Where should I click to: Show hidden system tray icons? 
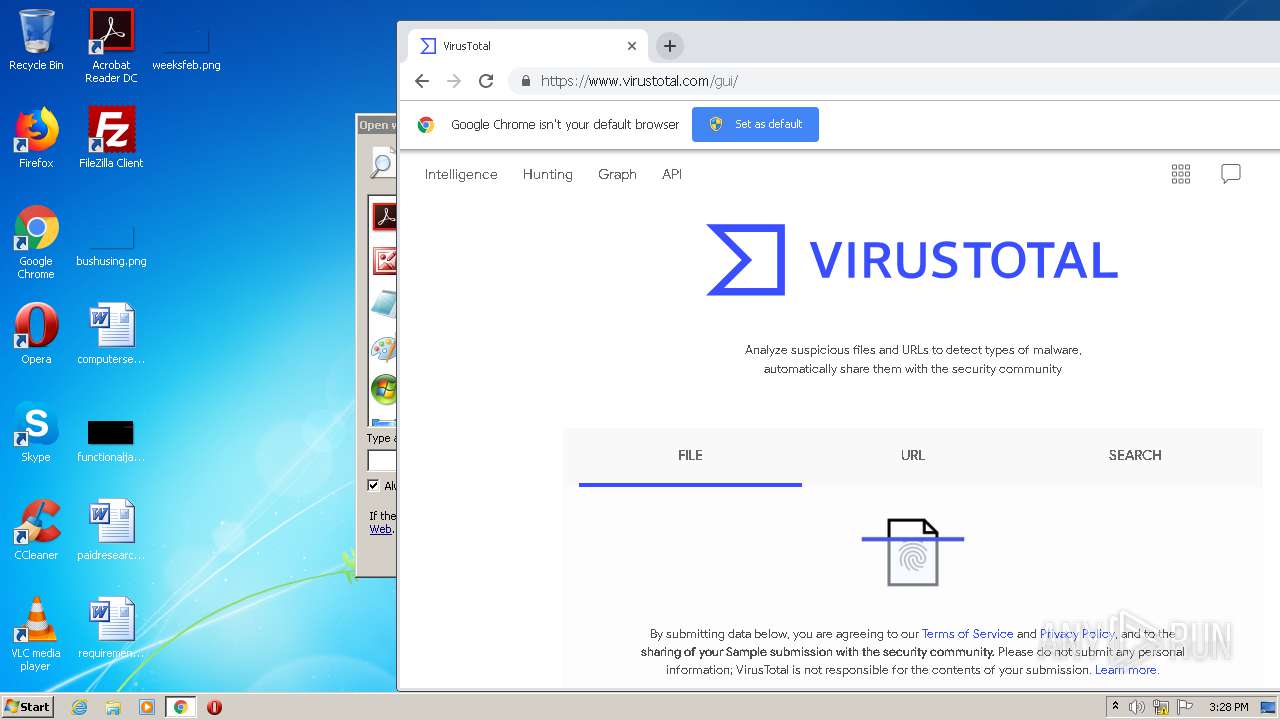tap(1115, 707)
